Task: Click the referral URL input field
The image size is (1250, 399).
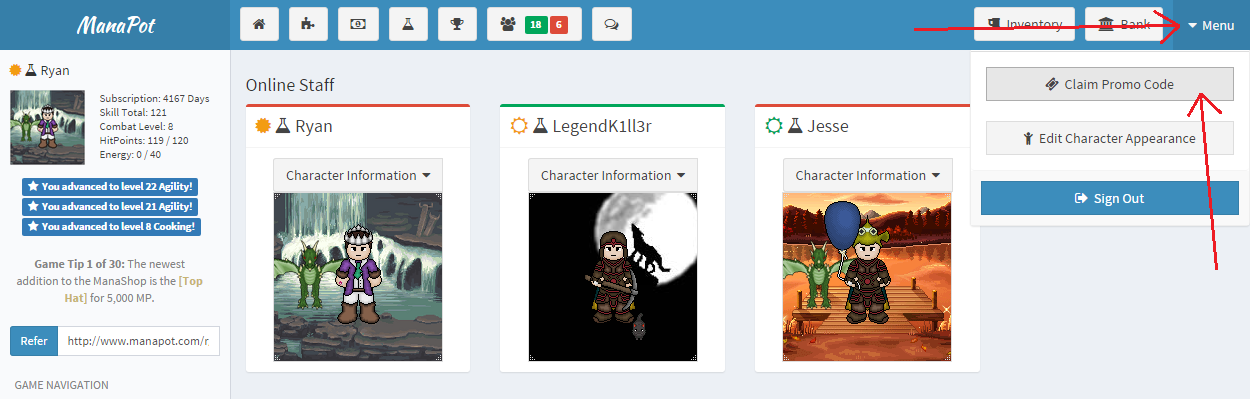Action: pyautogui.click(x=139, y=341)
